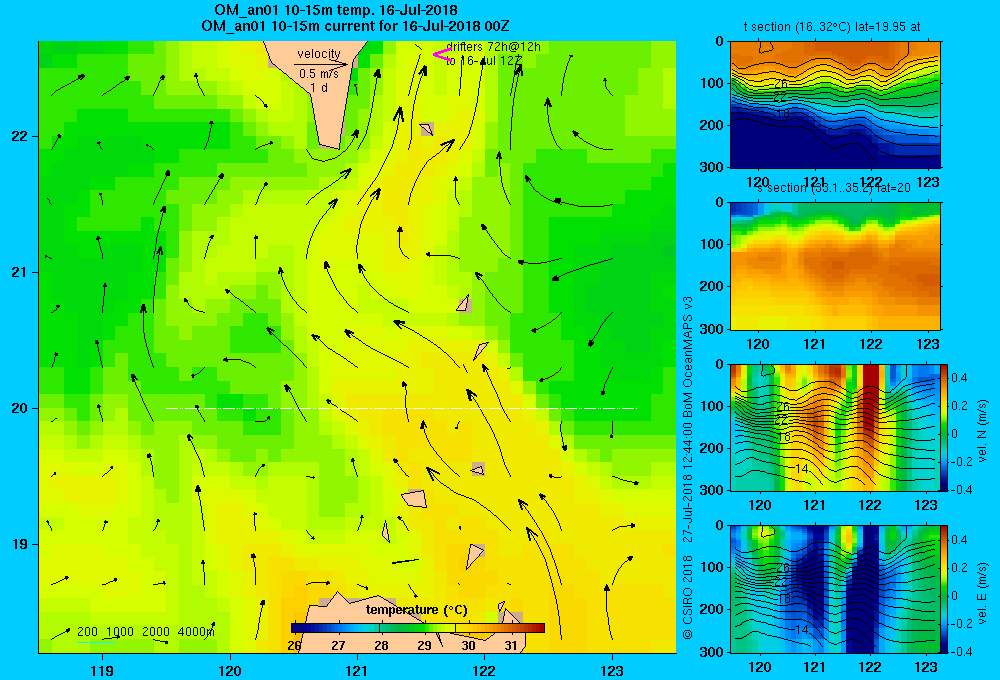
Task: Click the magenta drifter arrow marker
Action: coord(442,54)
